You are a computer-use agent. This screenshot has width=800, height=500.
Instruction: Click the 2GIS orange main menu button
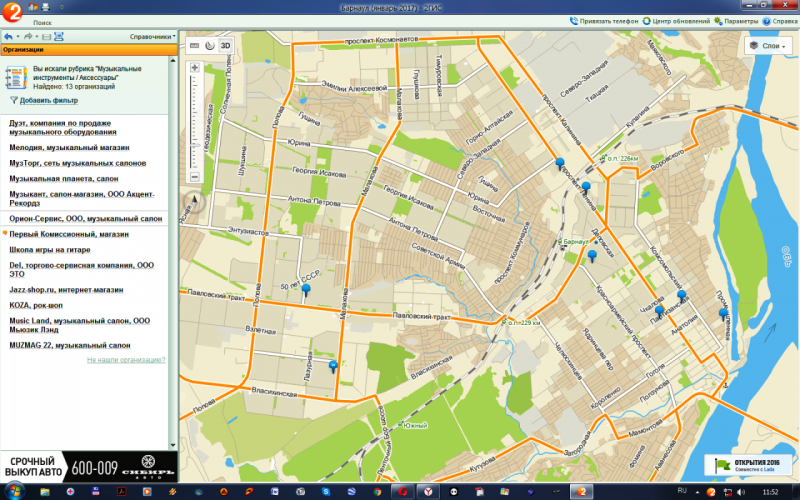coord(13,11)
